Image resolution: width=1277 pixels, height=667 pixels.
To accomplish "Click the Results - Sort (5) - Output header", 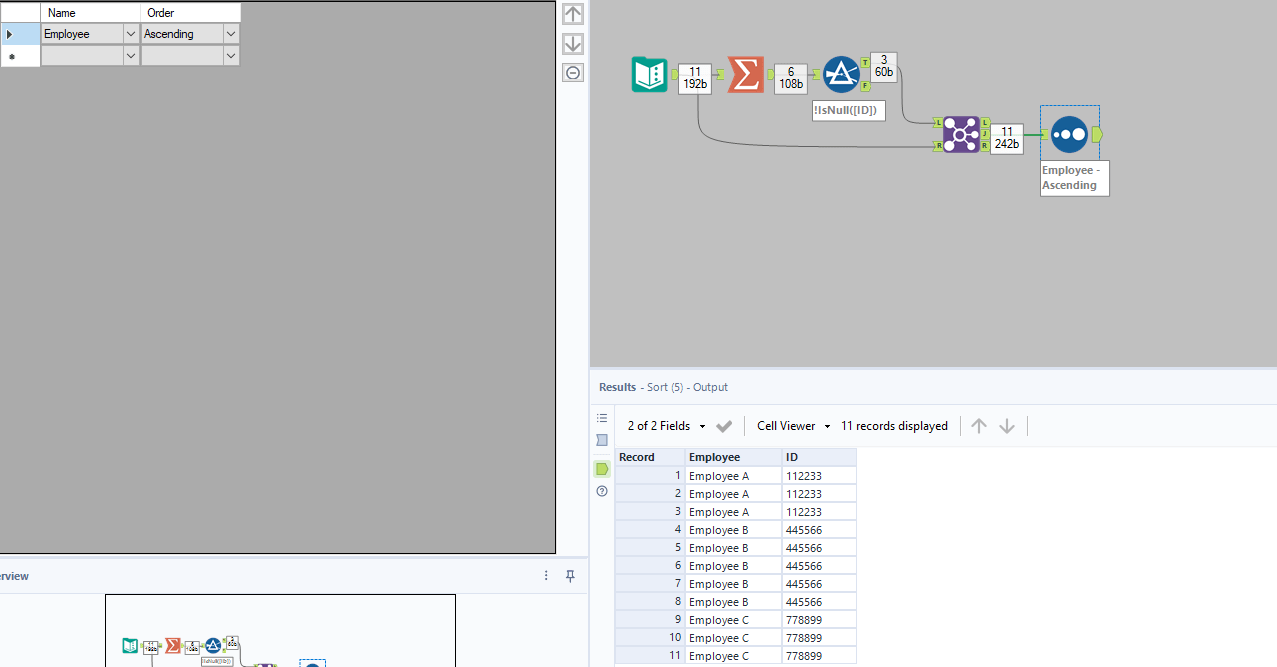I will tap(665, 387).
